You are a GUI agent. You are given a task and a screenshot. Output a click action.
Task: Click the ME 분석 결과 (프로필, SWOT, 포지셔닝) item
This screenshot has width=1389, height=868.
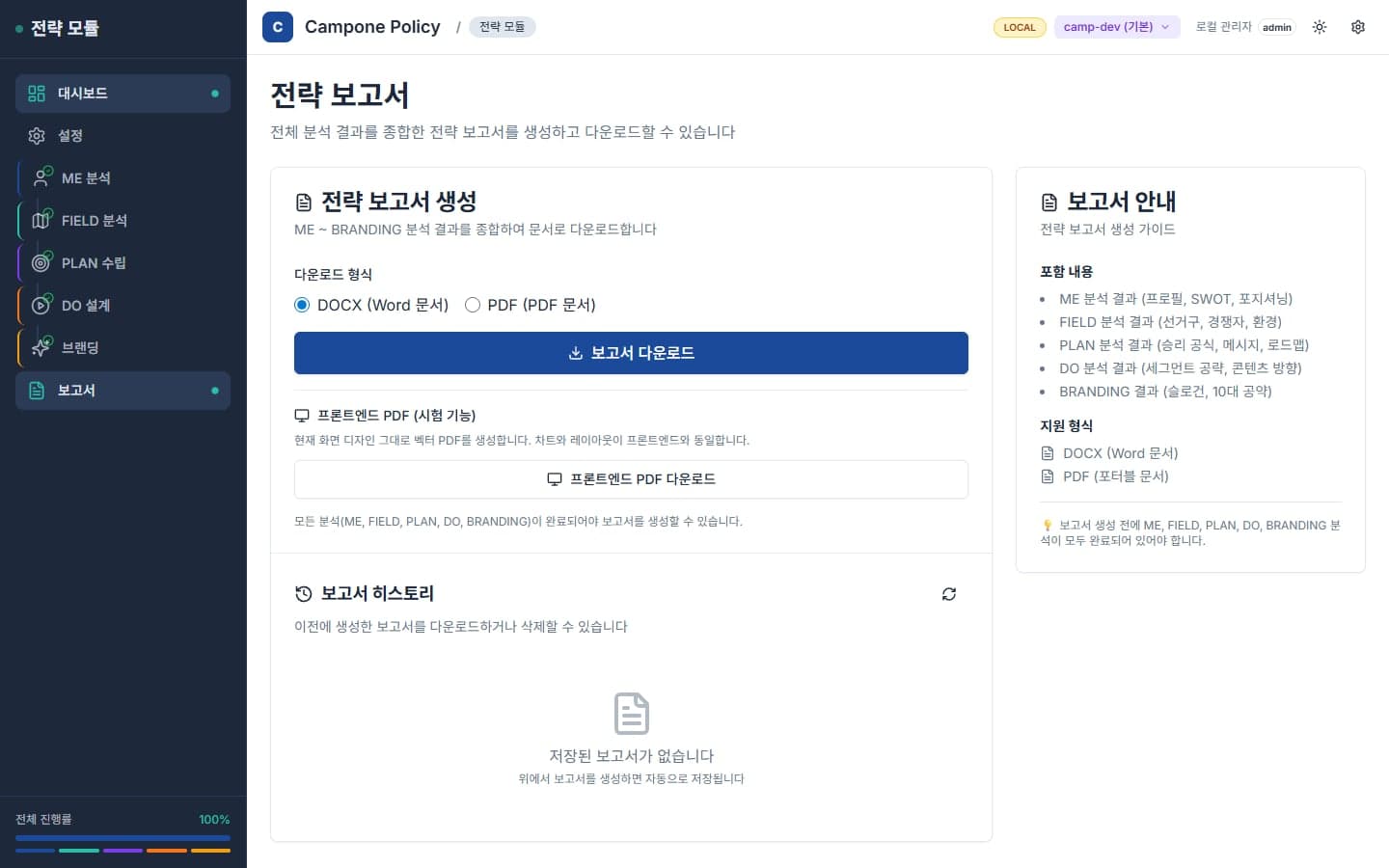pyautogui.click(x=1176, y=299)
